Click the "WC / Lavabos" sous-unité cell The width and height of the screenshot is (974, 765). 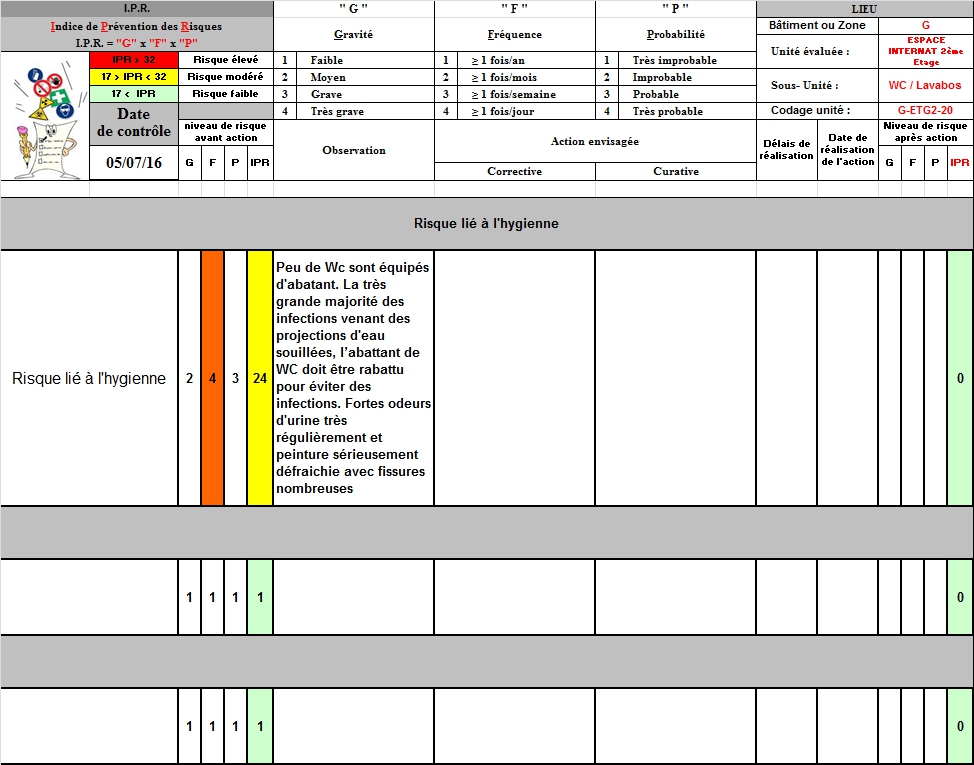(925, 86)
